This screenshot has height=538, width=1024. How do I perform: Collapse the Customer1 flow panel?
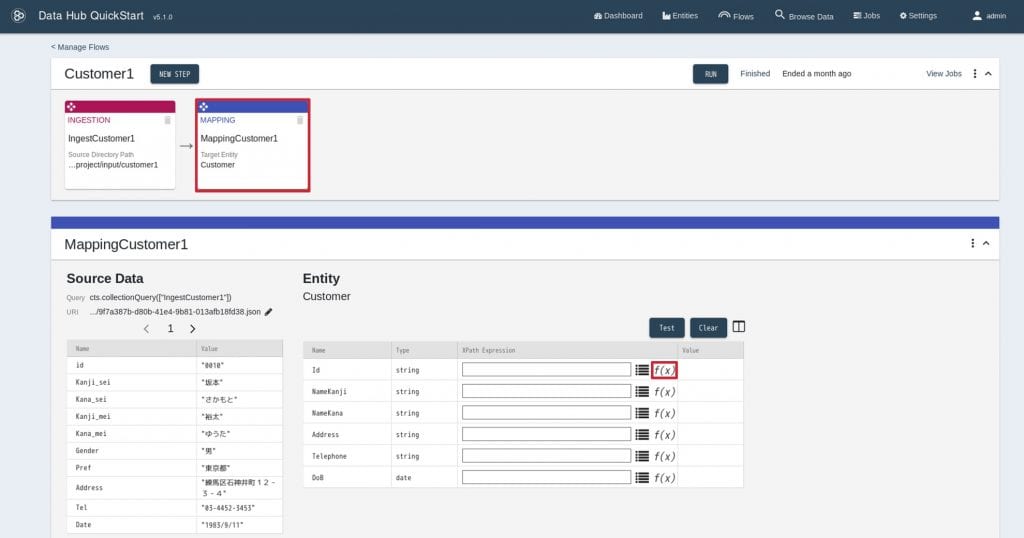coord(988,74)
